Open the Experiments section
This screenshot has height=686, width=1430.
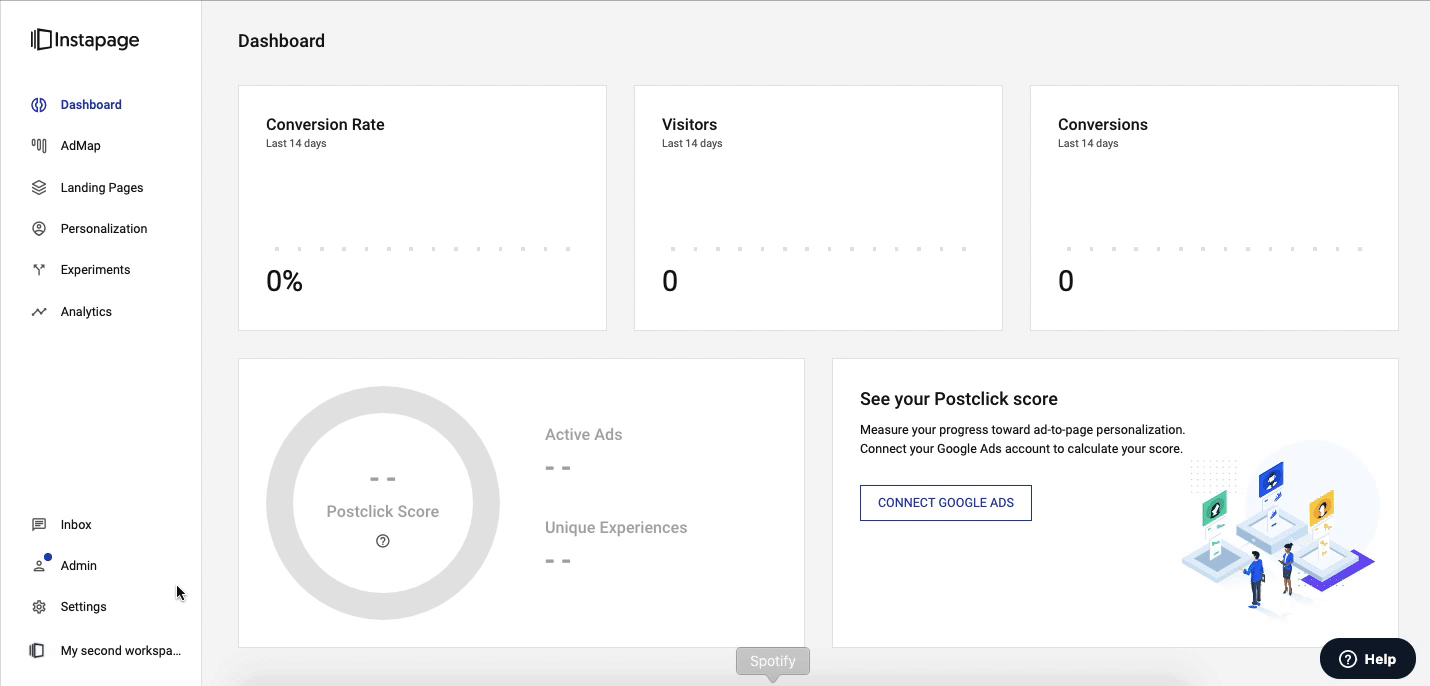(95, 269)
